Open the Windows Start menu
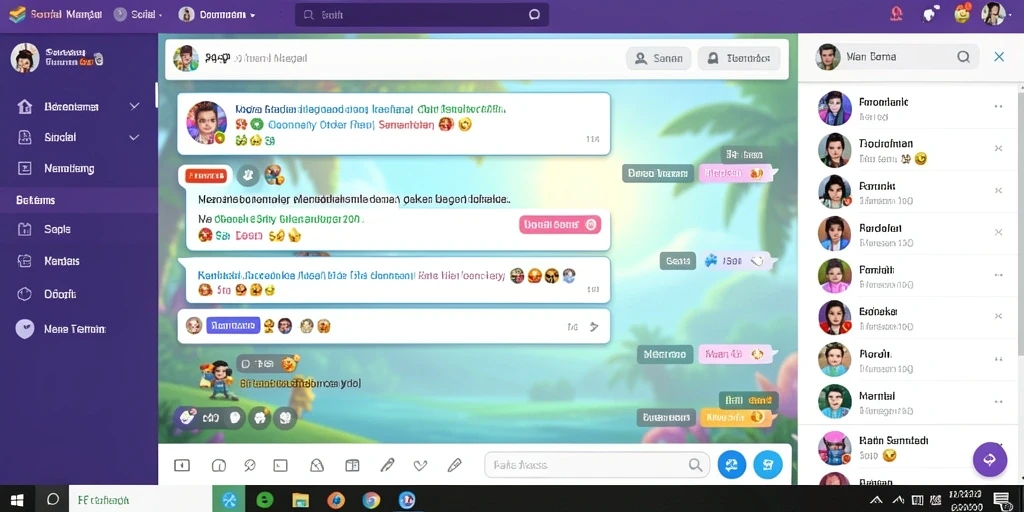 [17, 500]
